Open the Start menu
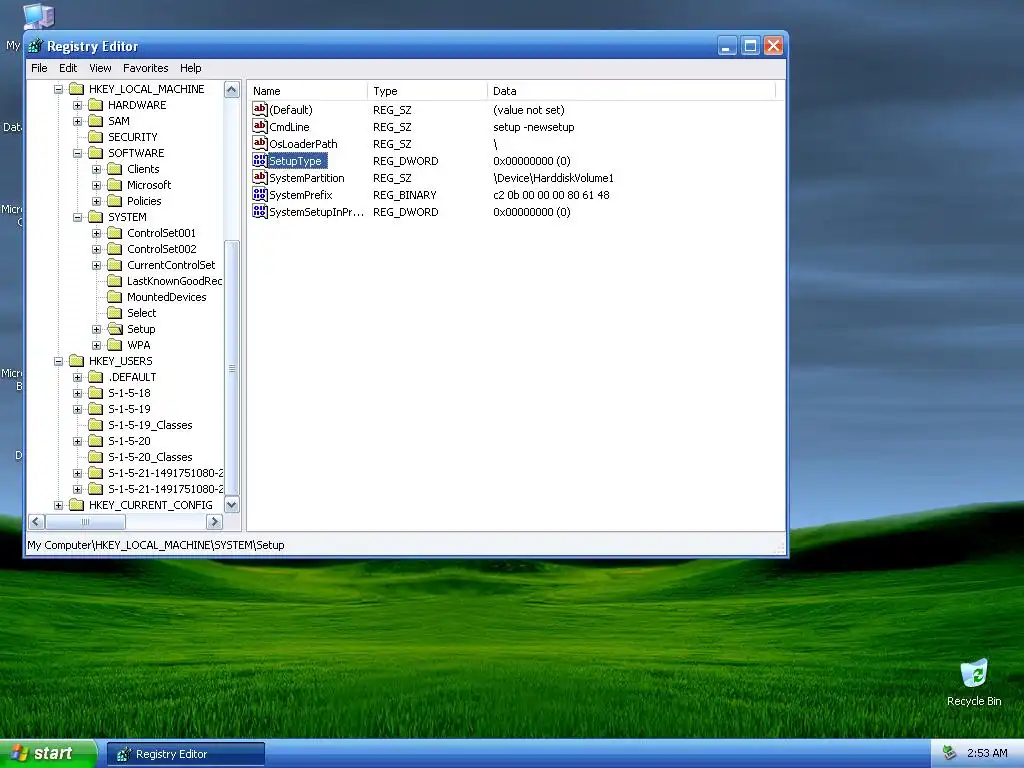 (47, 754)
